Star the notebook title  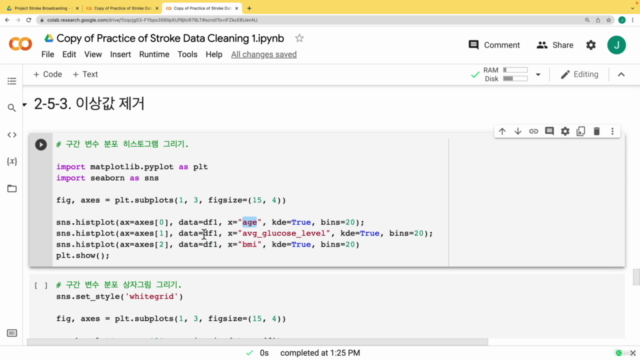[299, 38]
